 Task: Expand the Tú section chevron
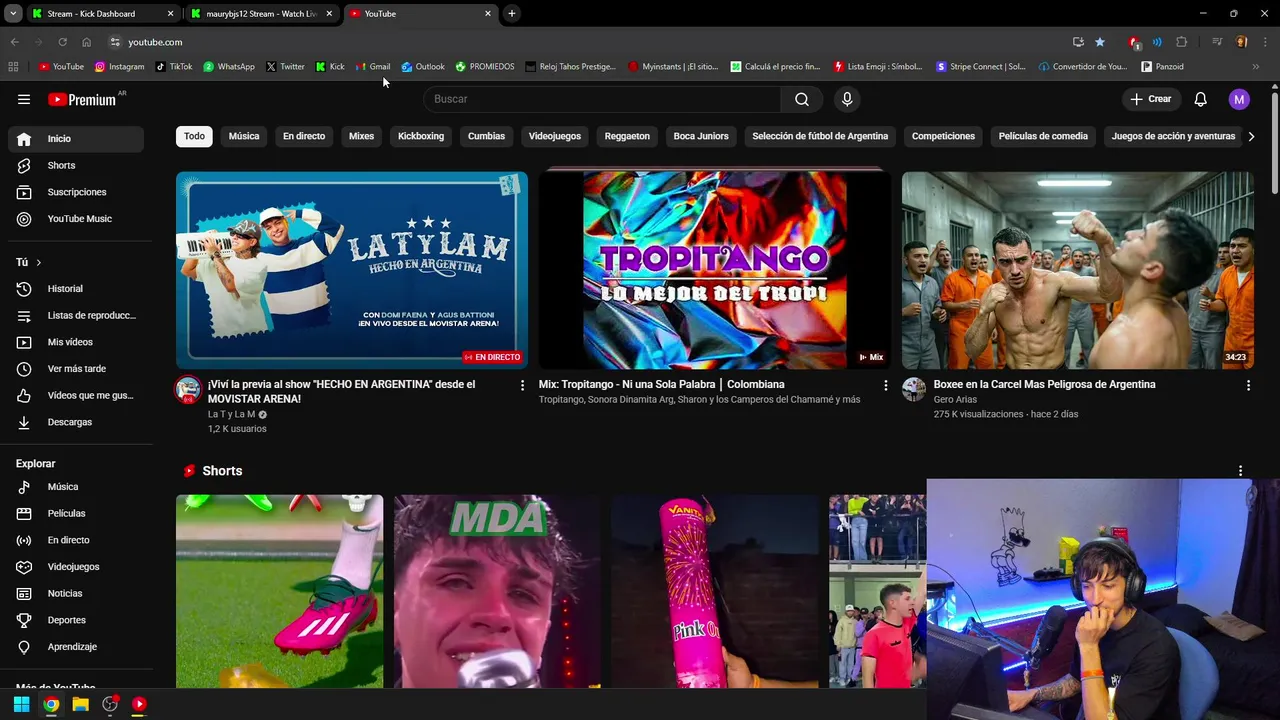tap(38, 262)
